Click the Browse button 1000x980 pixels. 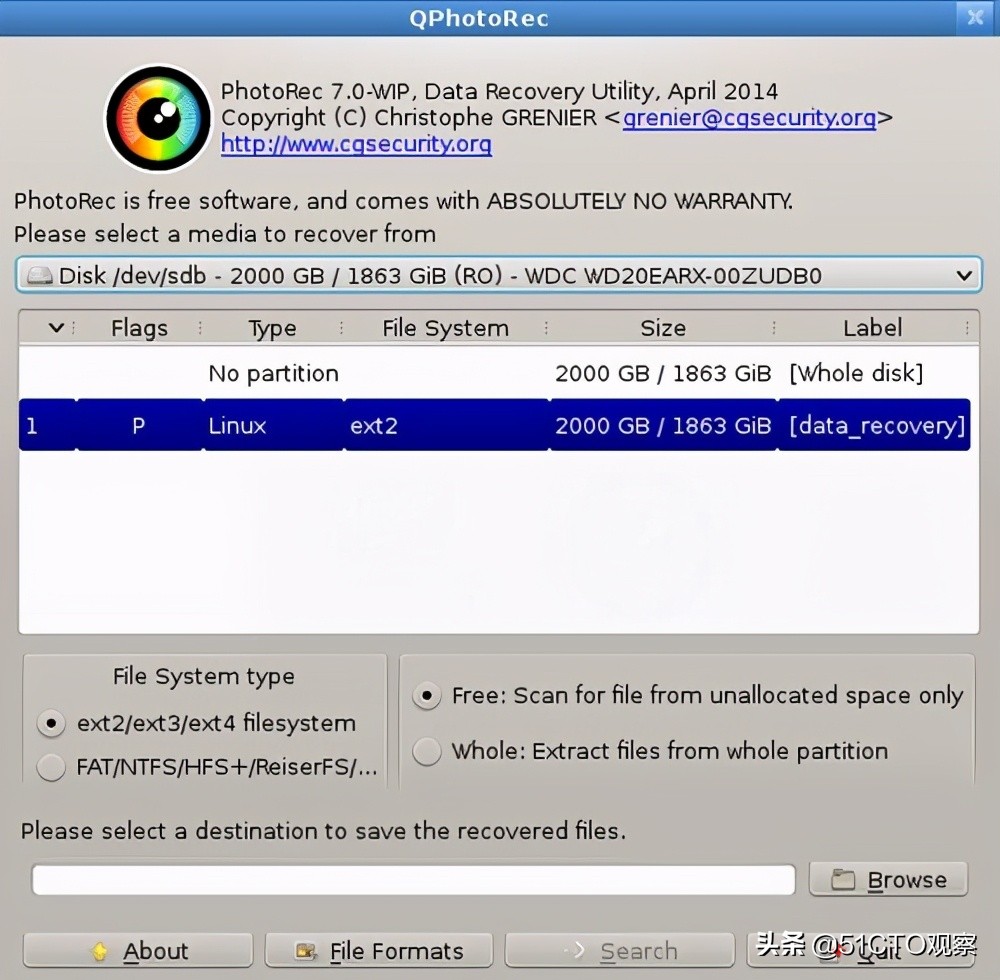point(888,880)
